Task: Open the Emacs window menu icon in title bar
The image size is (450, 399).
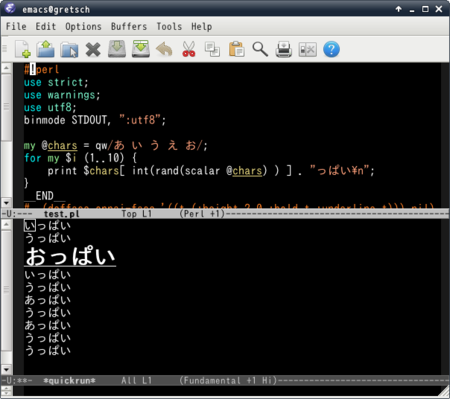Action: [x=10, y=8]
